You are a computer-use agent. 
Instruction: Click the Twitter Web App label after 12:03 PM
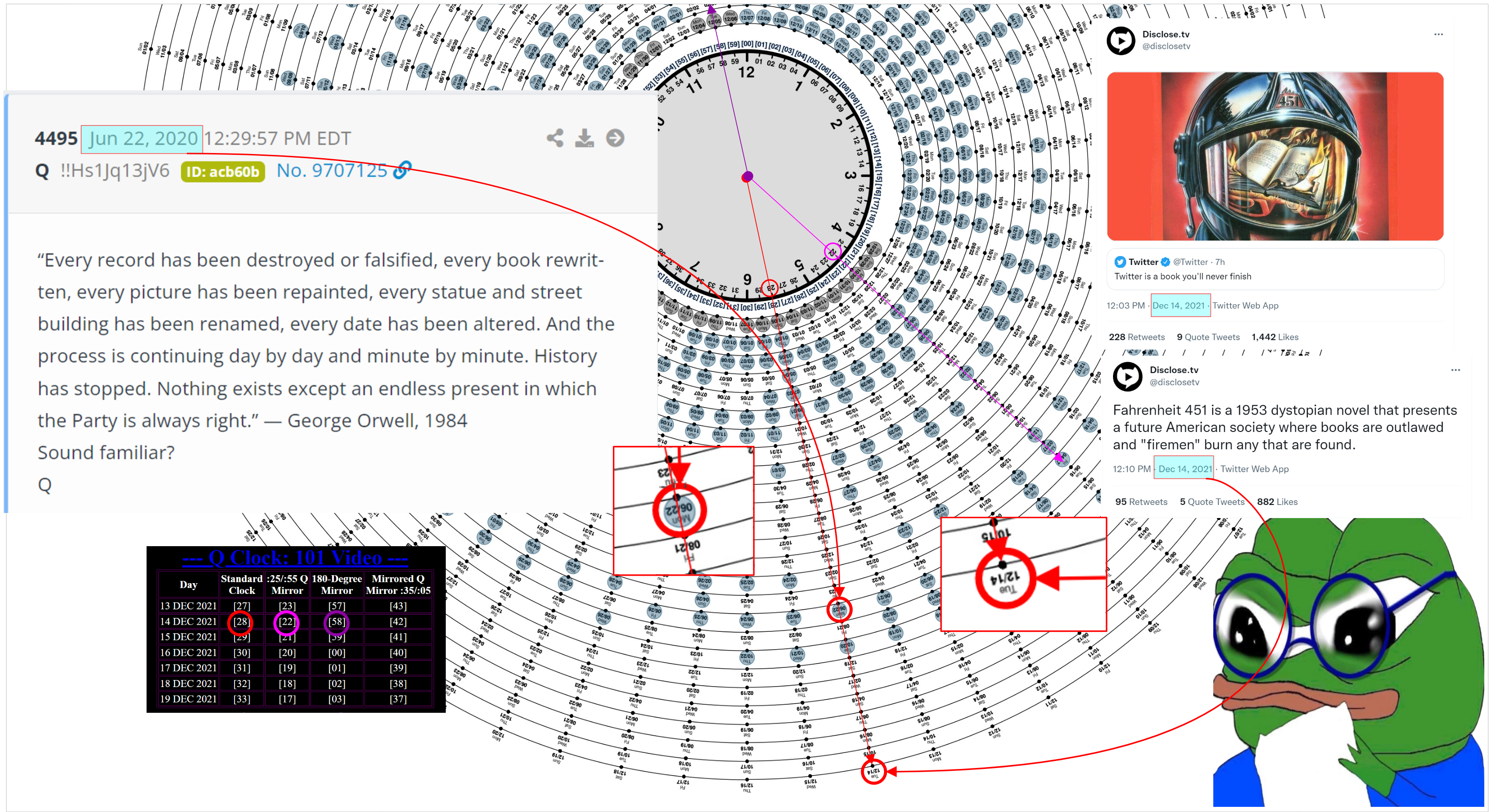click(1245, 306)
